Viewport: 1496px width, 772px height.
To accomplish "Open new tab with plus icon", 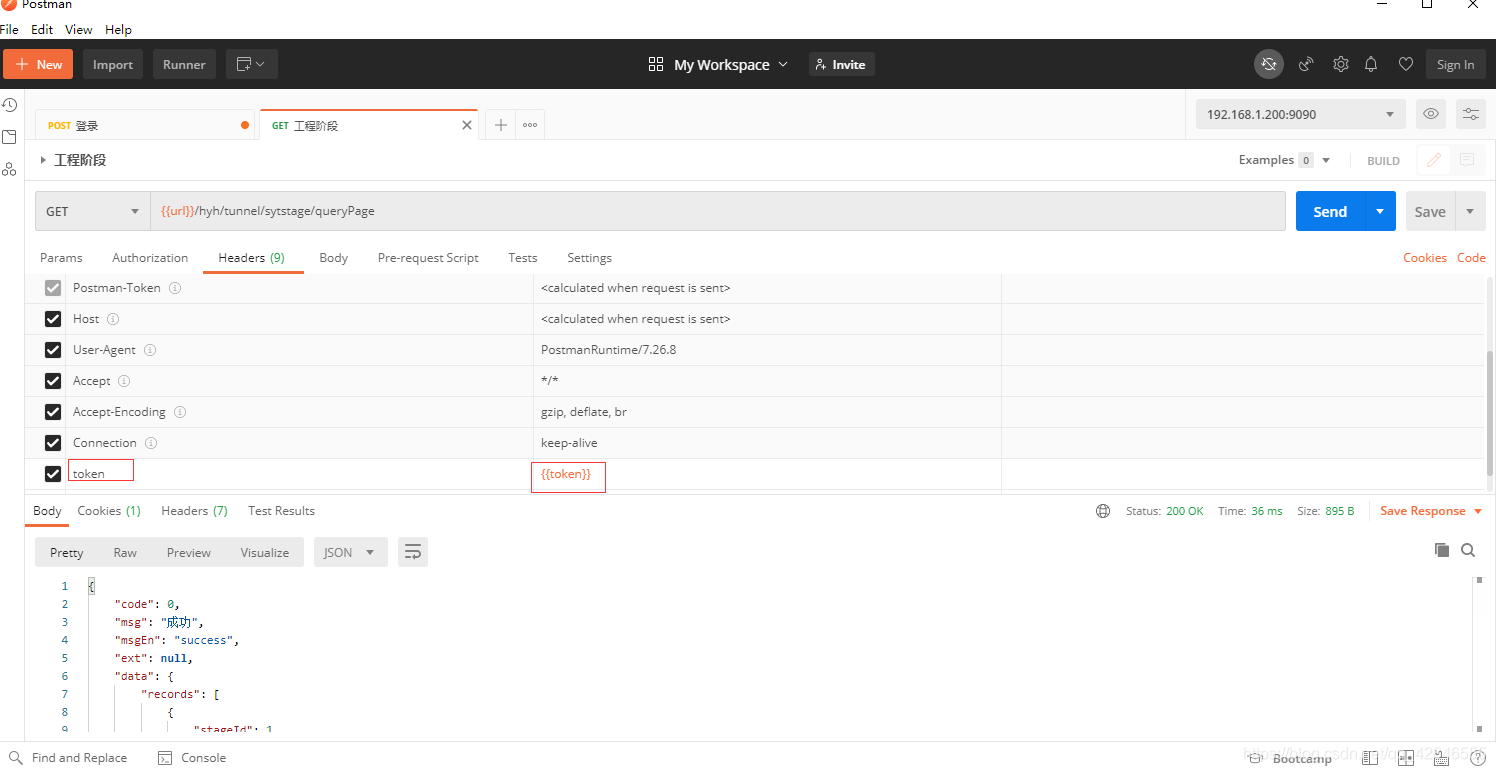I will (501, 125).
